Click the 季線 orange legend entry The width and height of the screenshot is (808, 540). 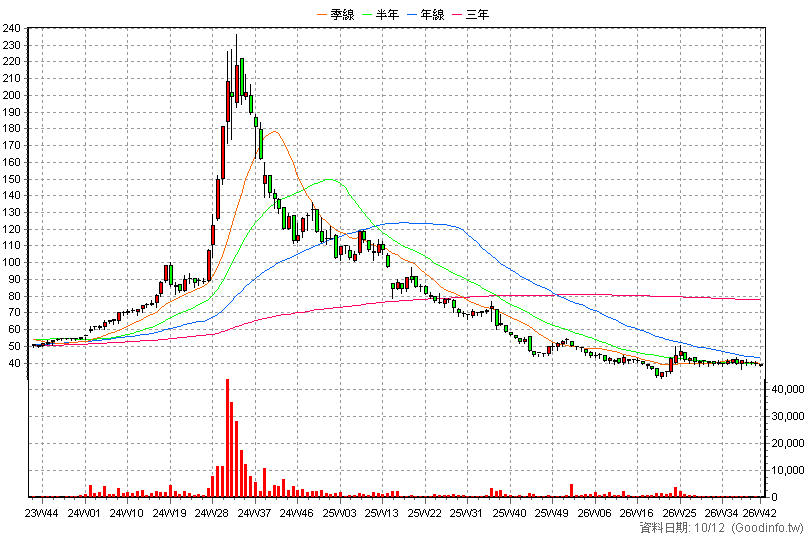pyautogui.click(x=336, y=14)
